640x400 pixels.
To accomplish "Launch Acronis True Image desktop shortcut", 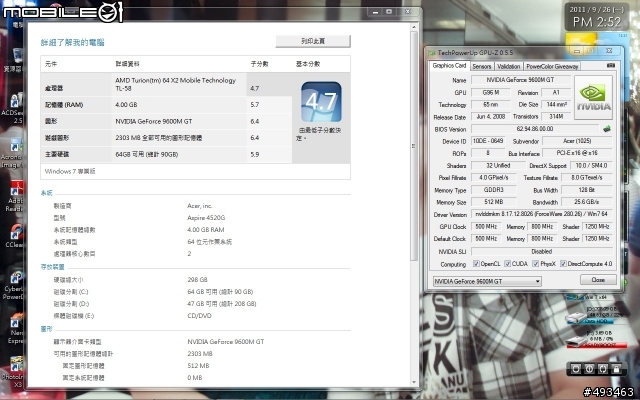I will pos(16,145).
